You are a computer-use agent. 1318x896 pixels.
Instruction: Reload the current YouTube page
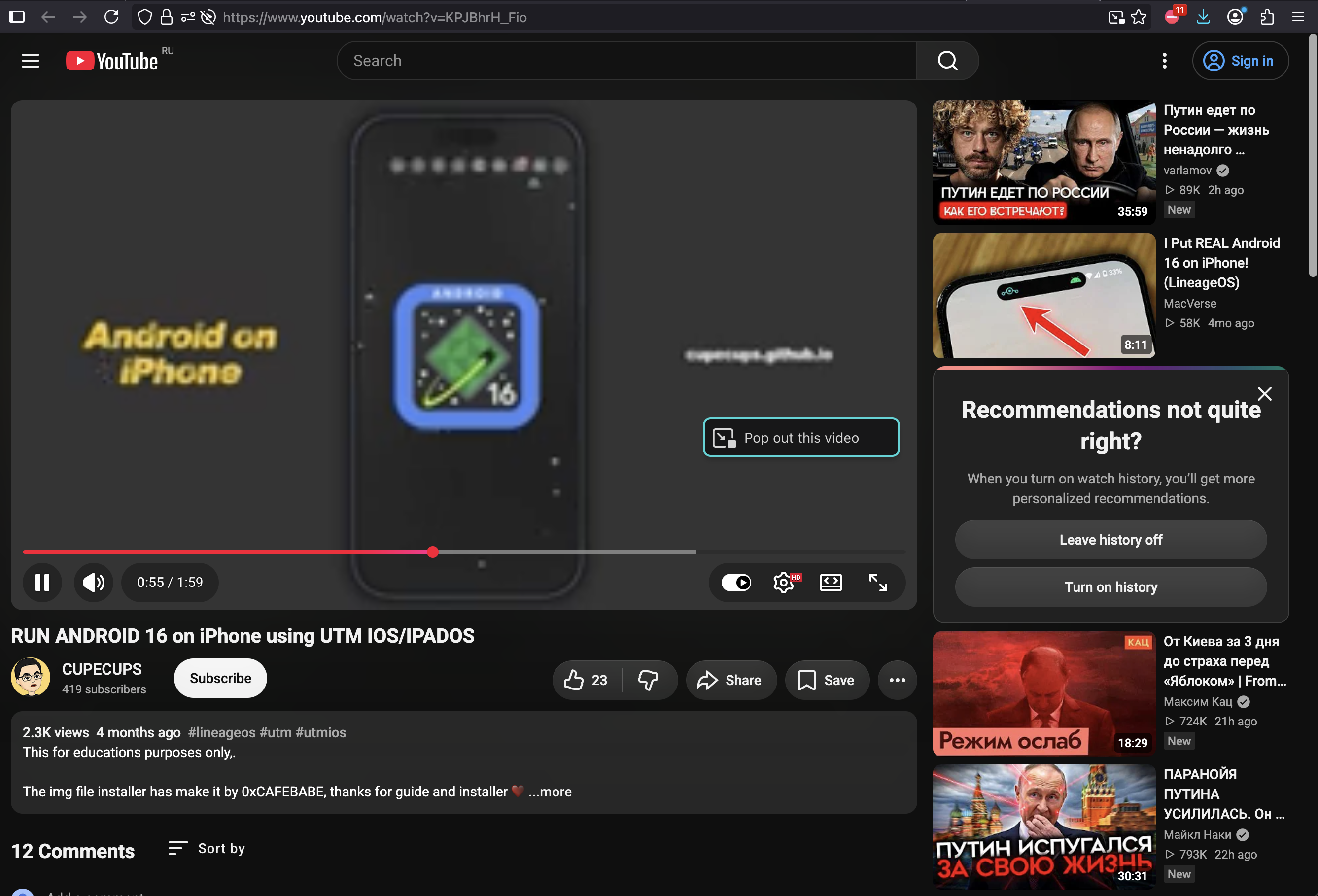coord(112,17)
